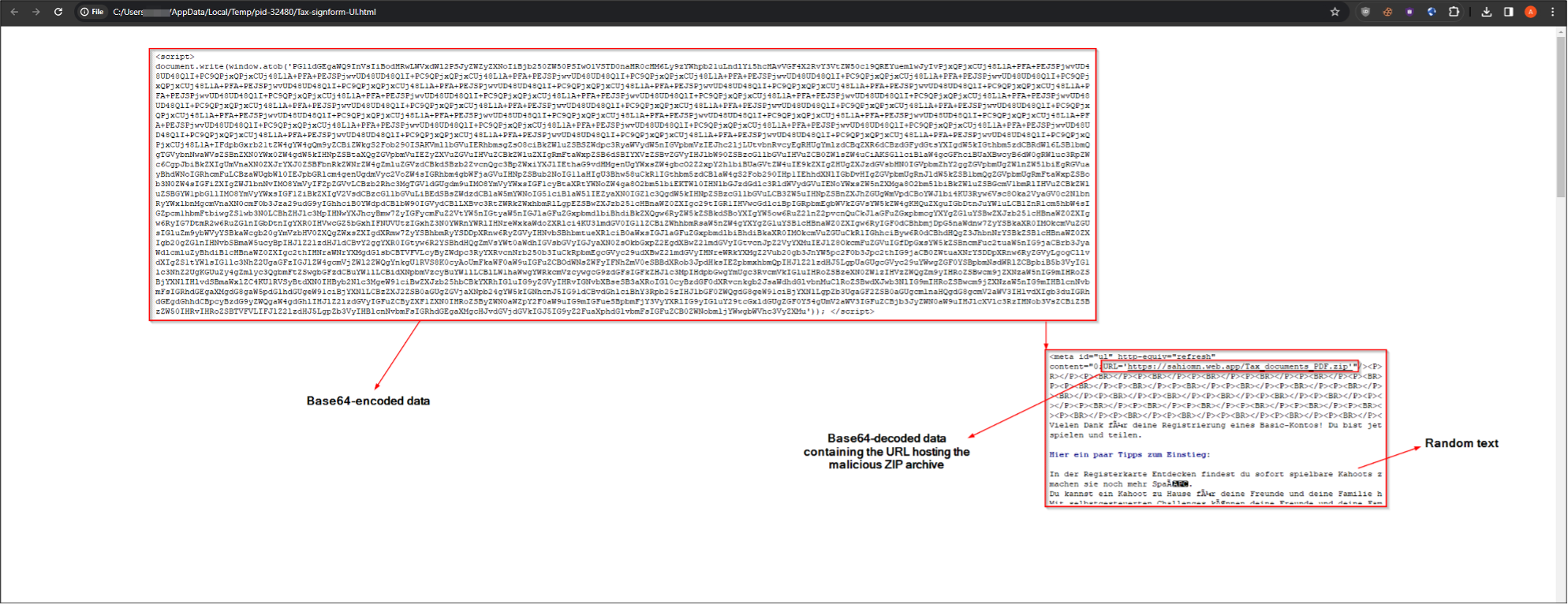Click the 'Base64-encoded data' caption
Viewport: 1568px width, 604px height.
[368, 401]
